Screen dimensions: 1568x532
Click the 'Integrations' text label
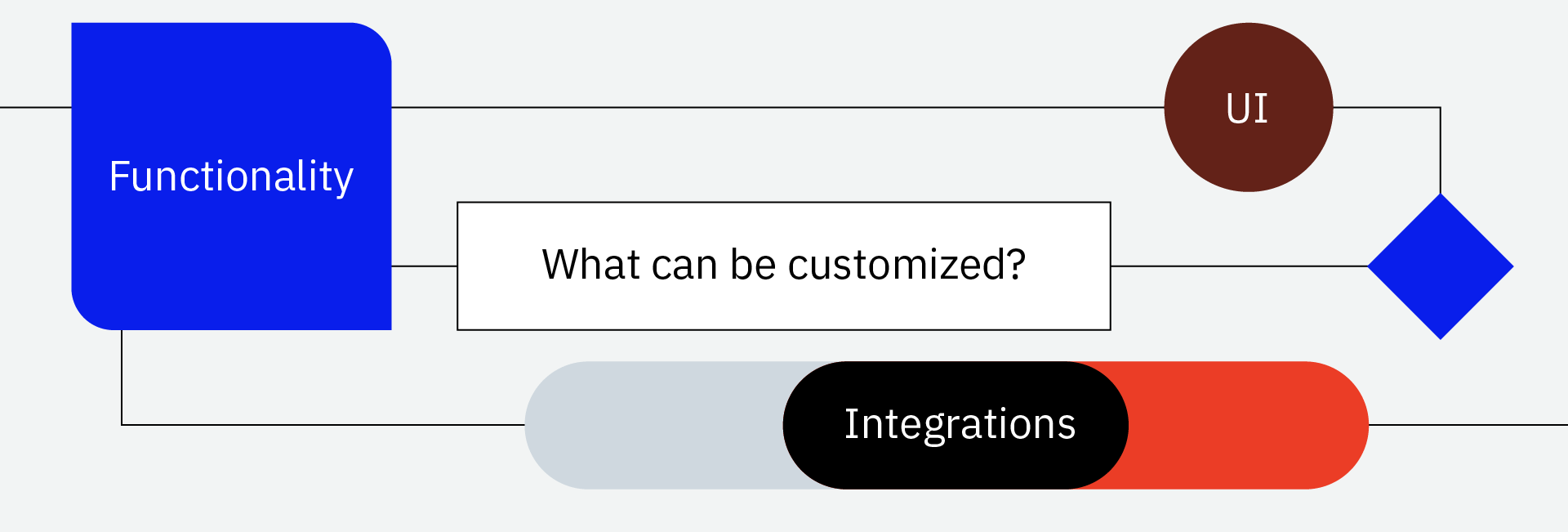[x=960, y=424]
